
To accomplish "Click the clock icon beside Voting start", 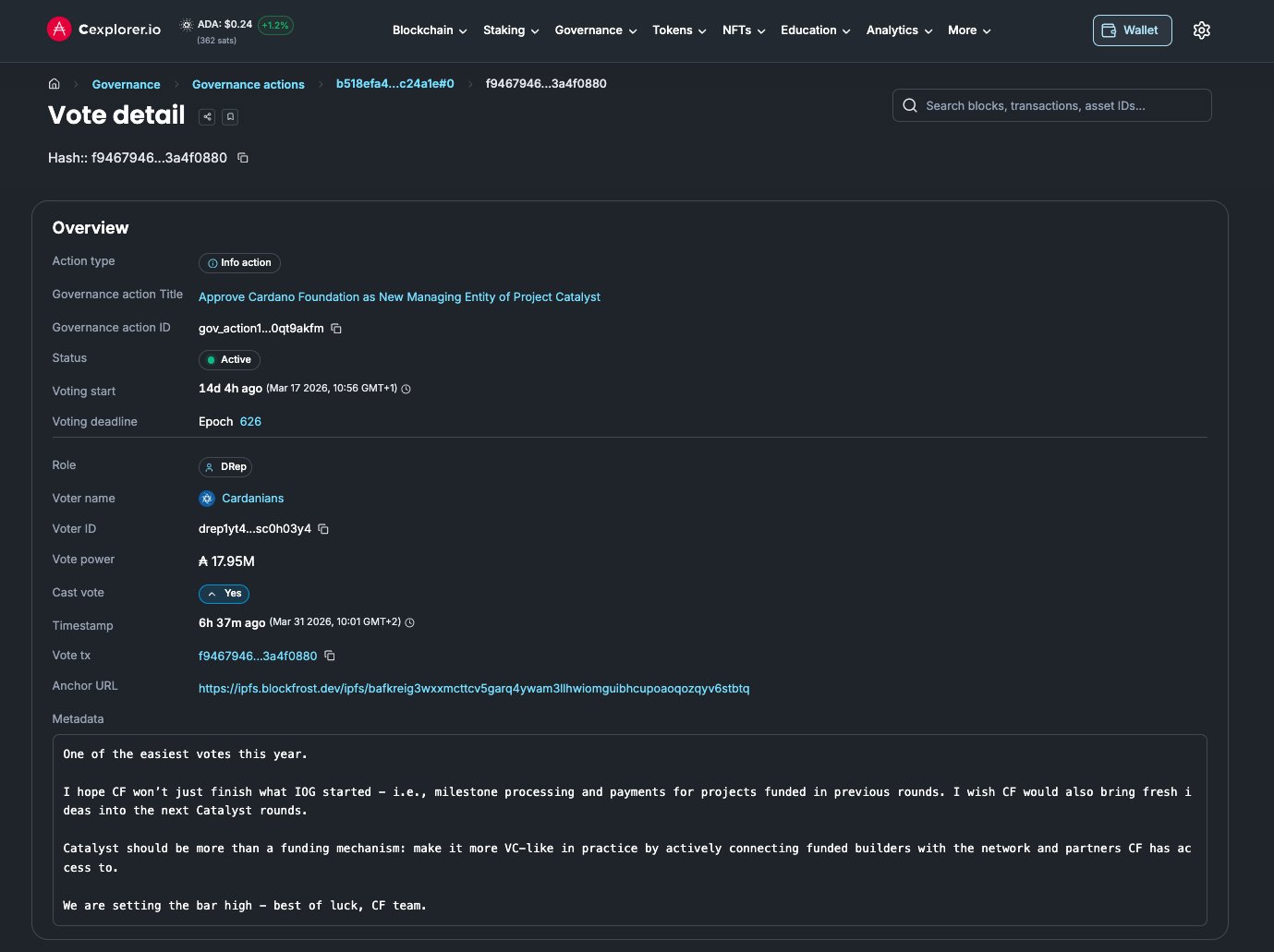I will point(406,389).
